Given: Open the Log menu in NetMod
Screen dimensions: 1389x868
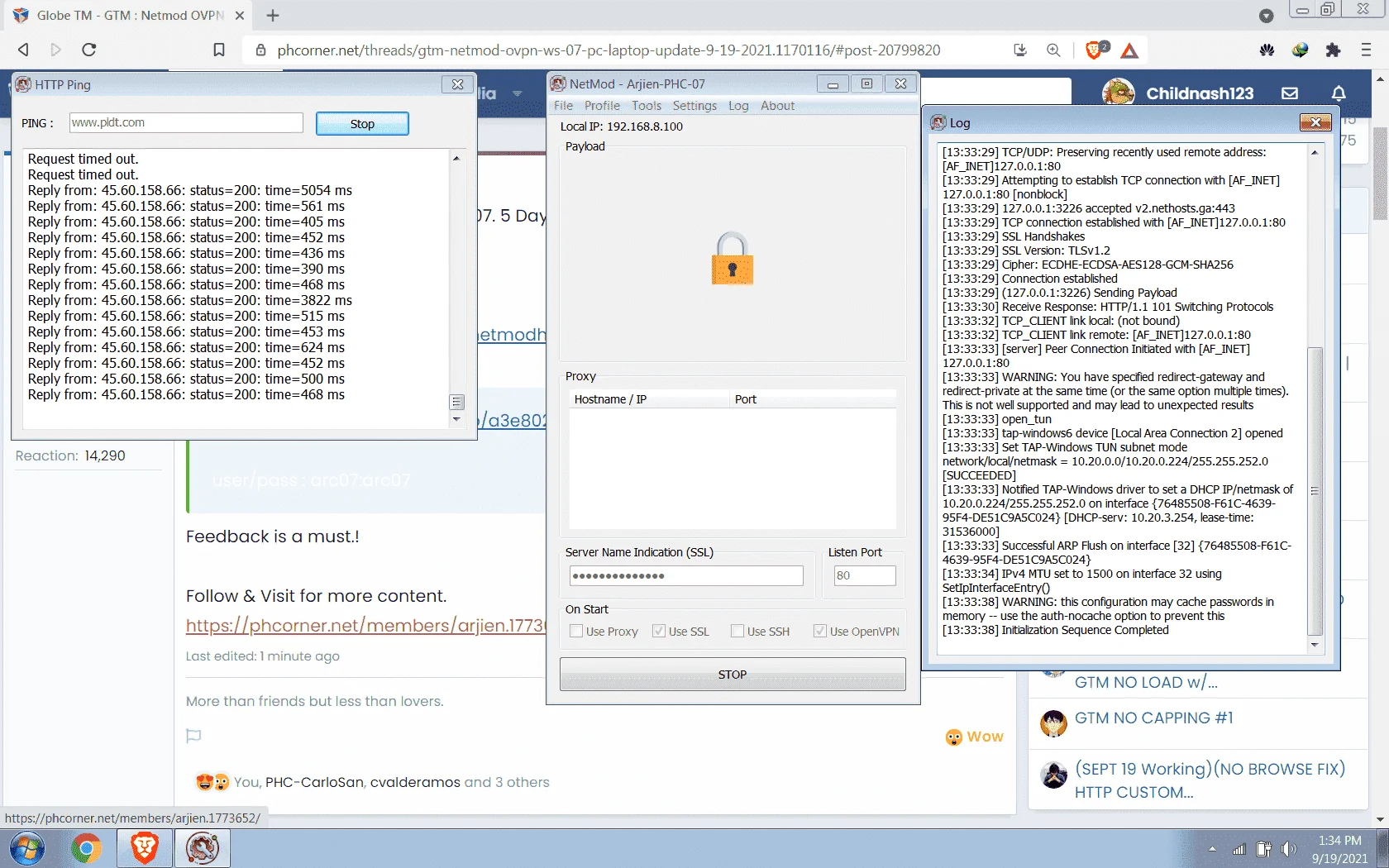Looking at the screenshot, I should [x=738, y=106].
